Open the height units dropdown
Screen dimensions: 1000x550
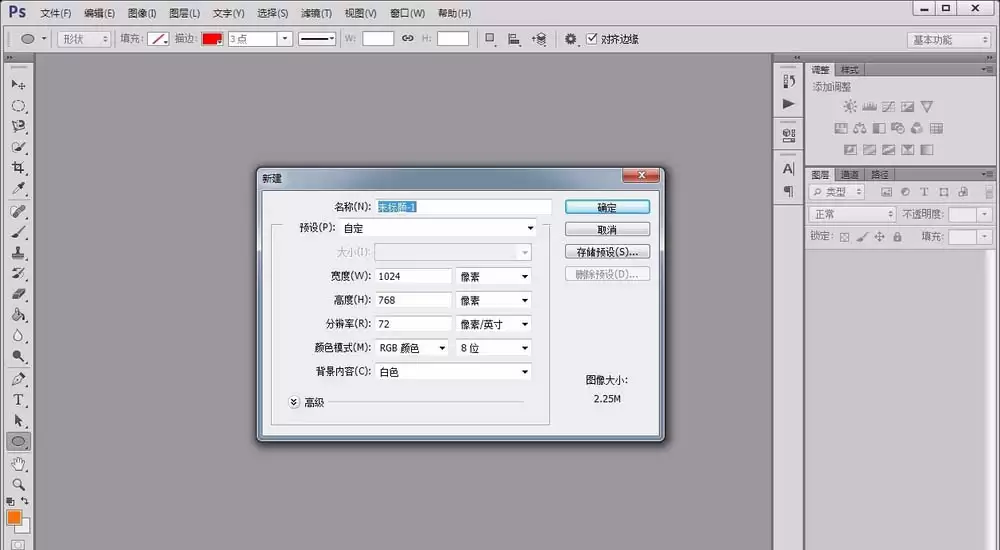(x=494, y=300)
